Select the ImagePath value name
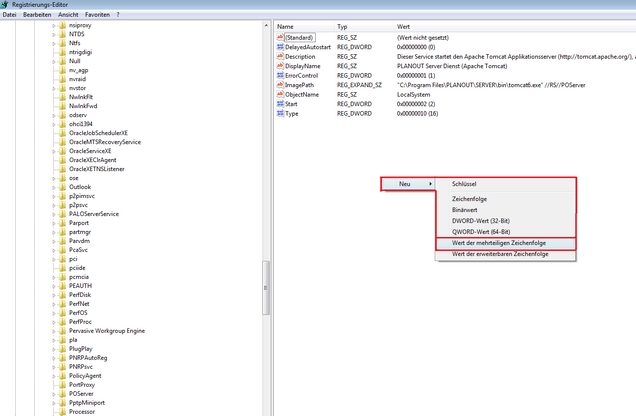Screen dimensions: 636x416 [x=299, y=85]
